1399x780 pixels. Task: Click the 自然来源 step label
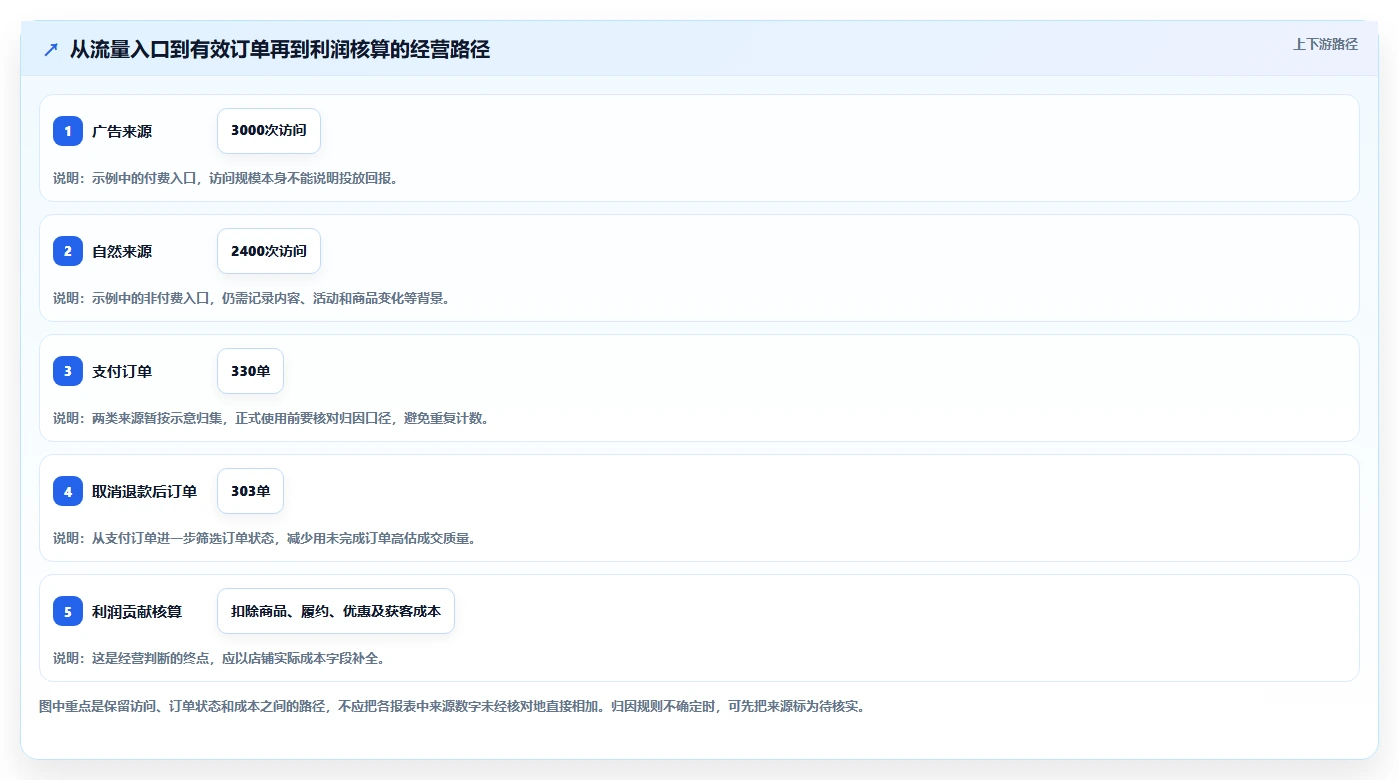pyautogui.click(x=122, y=251)
